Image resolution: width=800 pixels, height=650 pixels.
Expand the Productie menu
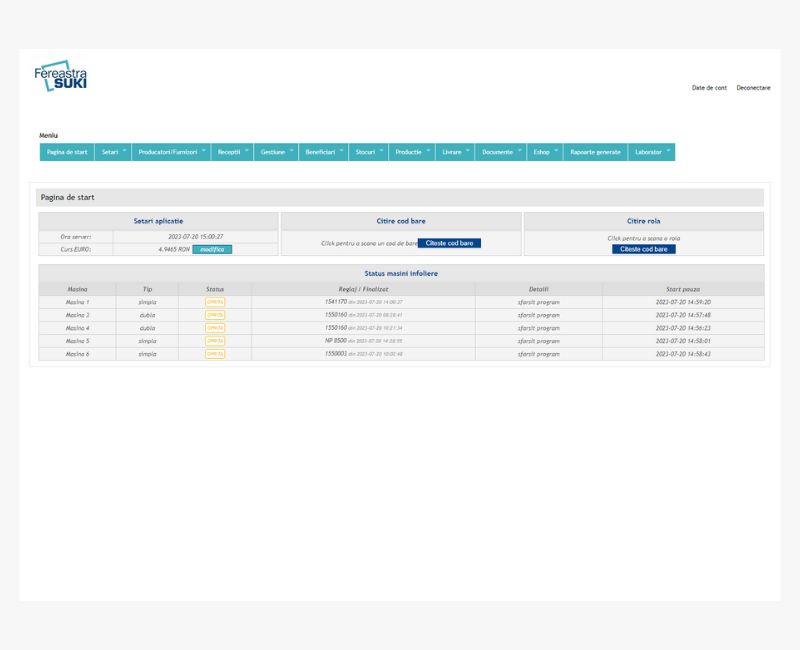(x=412, y=152)
